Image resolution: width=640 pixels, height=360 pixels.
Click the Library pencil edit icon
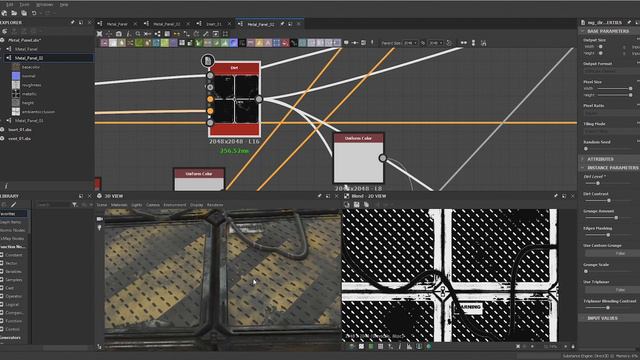point(13,204)
